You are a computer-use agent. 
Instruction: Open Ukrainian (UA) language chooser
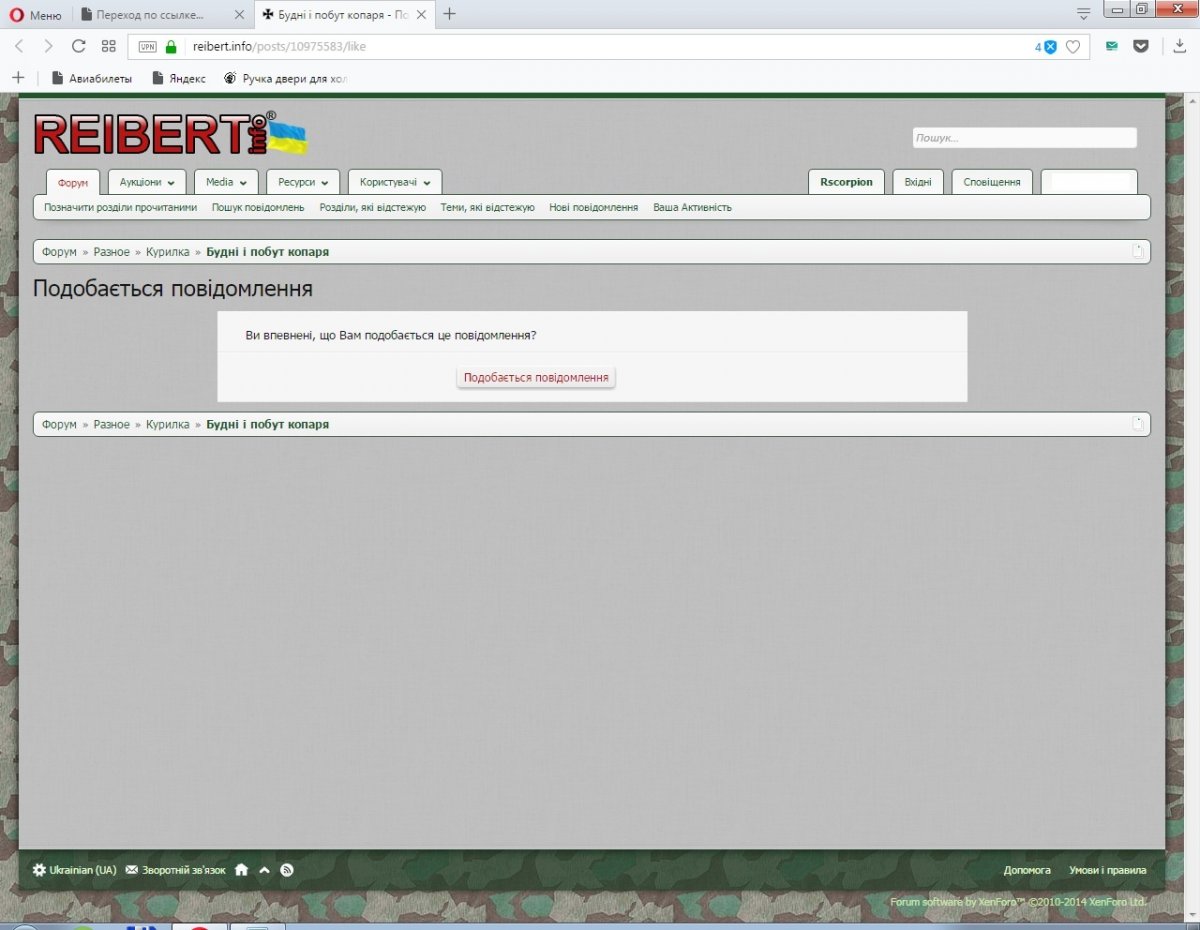75,870
